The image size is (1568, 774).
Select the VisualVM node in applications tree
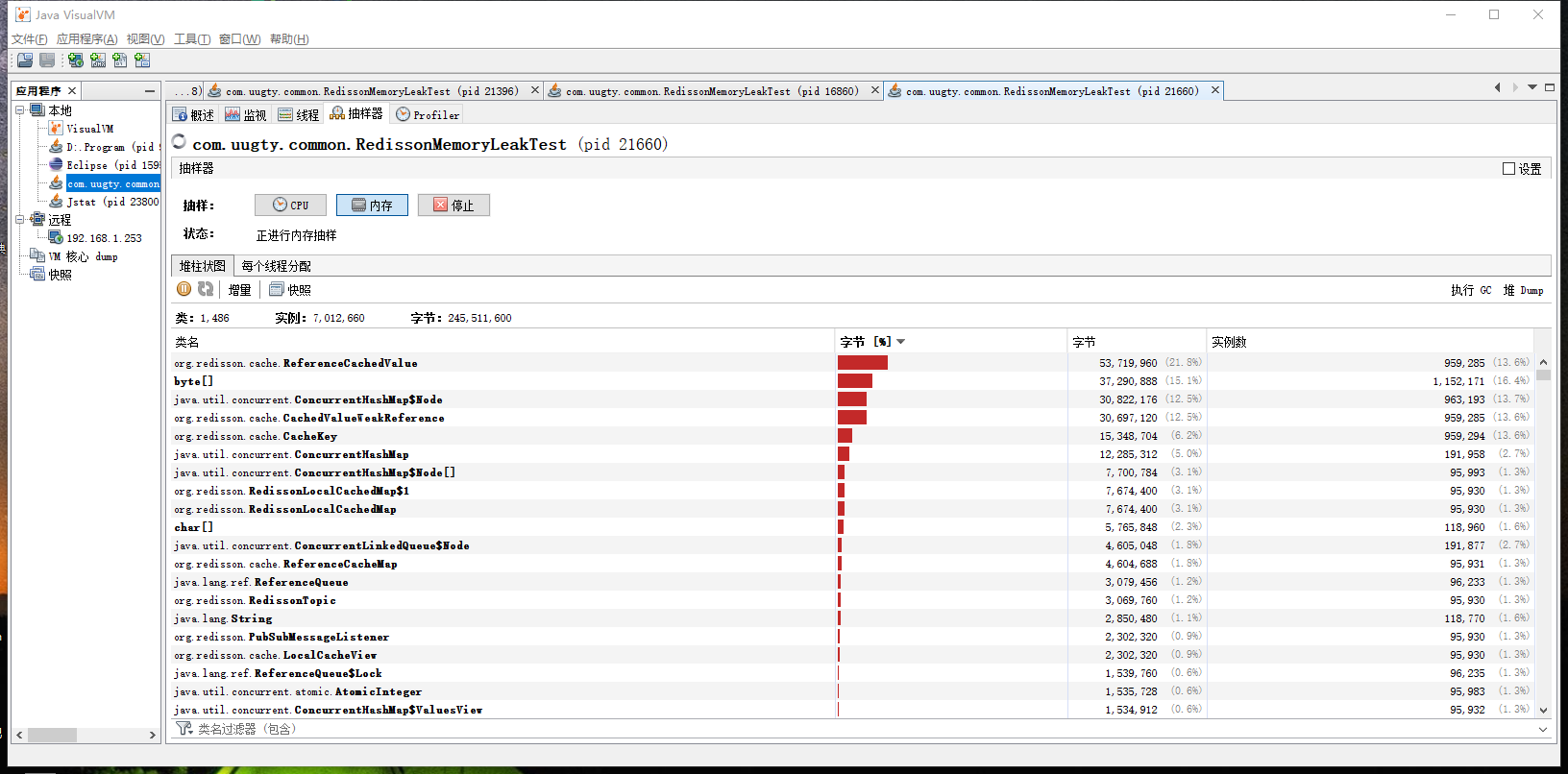coord(83,129)
